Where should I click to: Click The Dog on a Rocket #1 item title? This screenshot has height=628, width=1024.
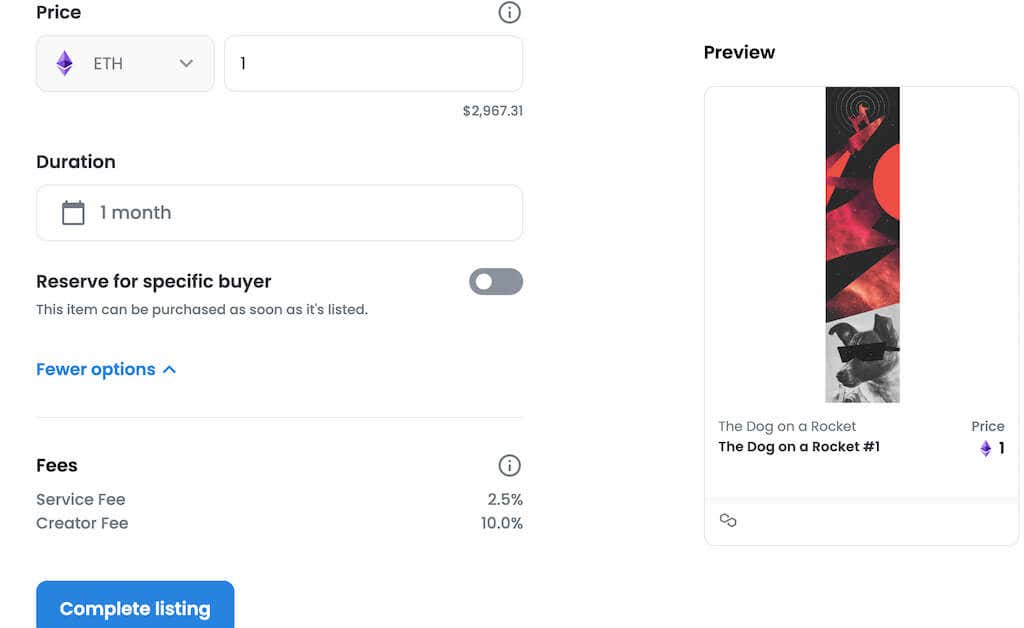799,447
